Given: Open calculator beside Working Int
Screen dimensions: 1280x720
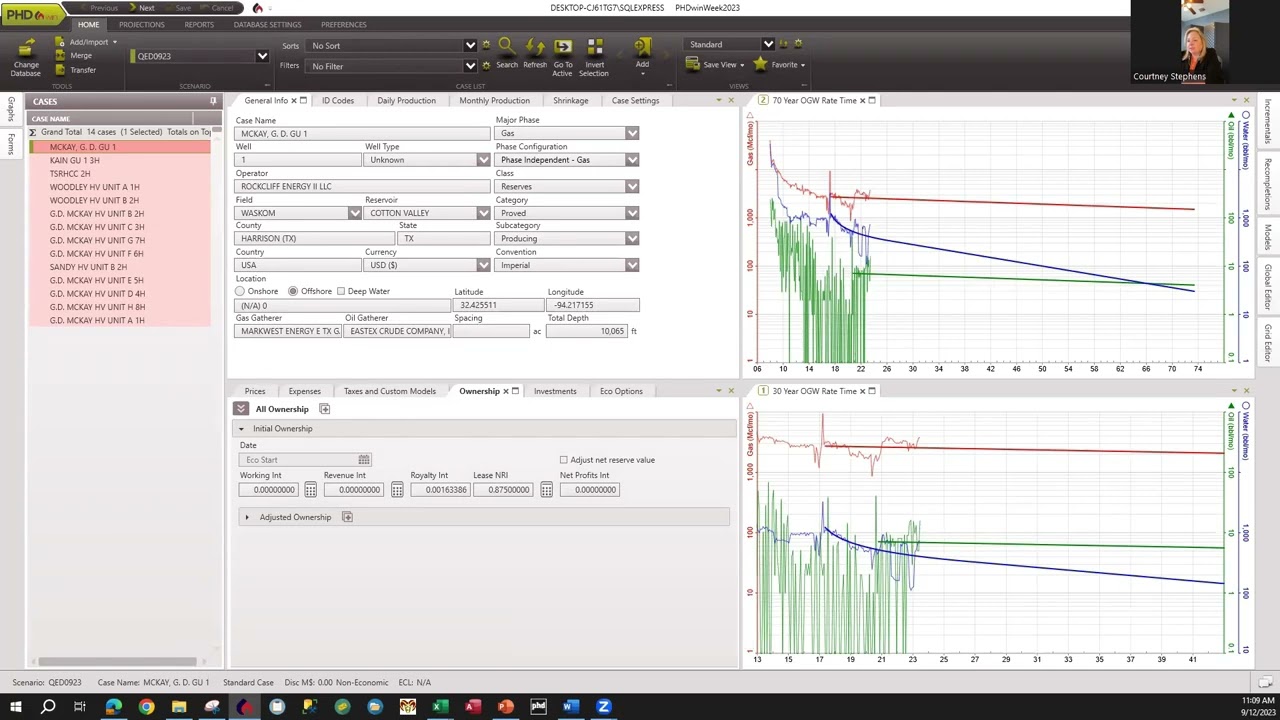Looking at the screenshot, I should [310, 490].
